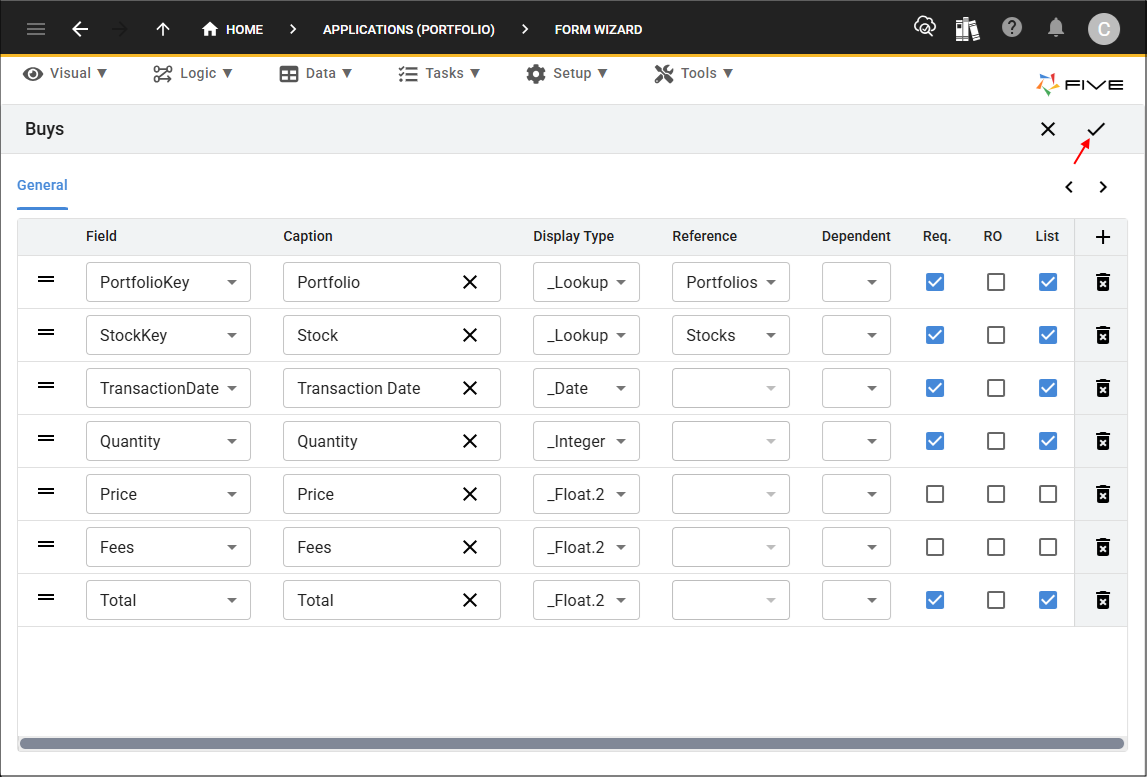Open the help question mark

point(1012,28)
